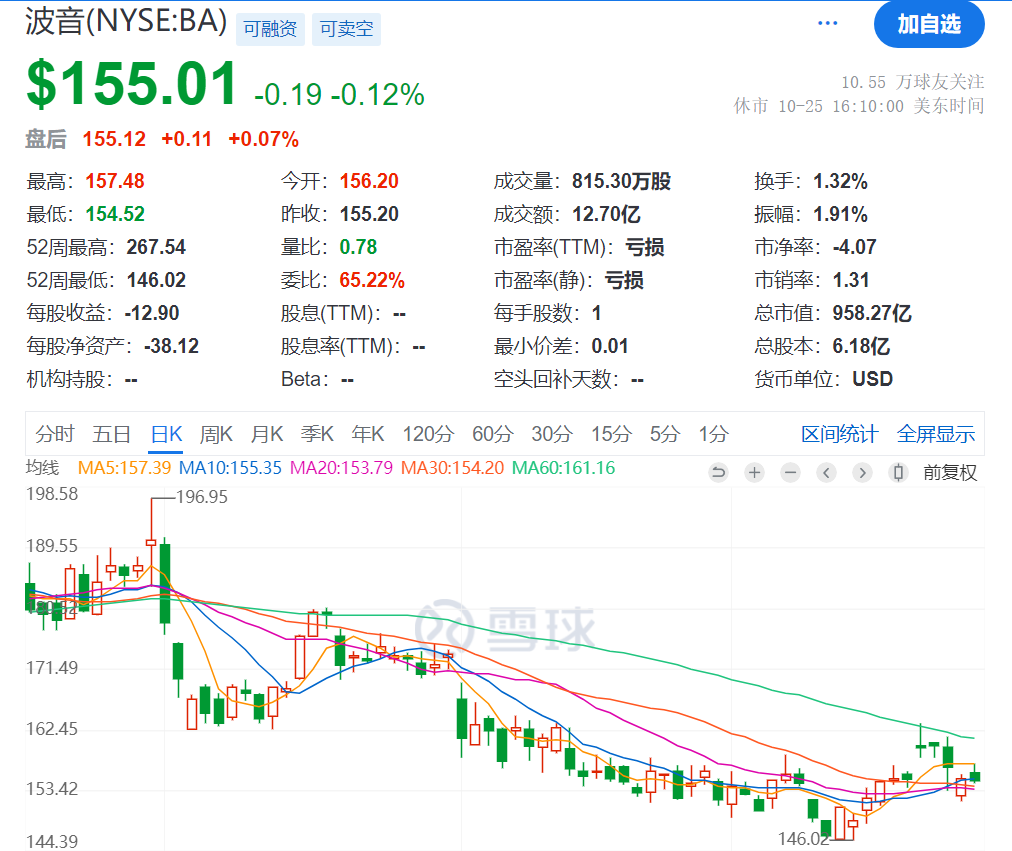Click the 今开 value 156.20

pos(369,181)
